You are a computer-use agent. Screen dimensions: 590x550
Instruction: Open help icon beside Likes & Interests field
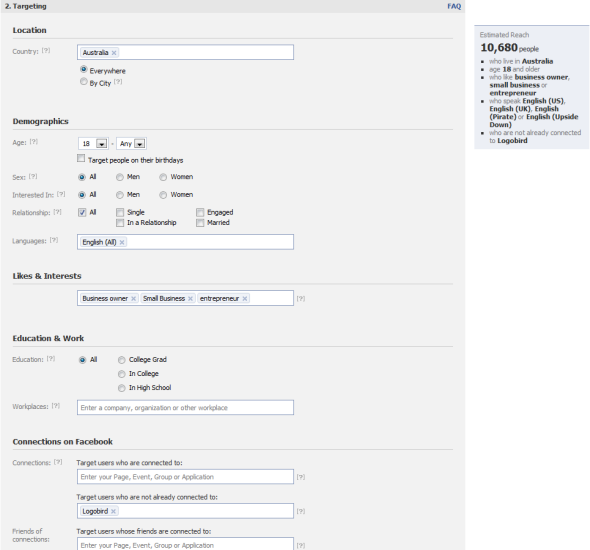click(x=301, y=299)
